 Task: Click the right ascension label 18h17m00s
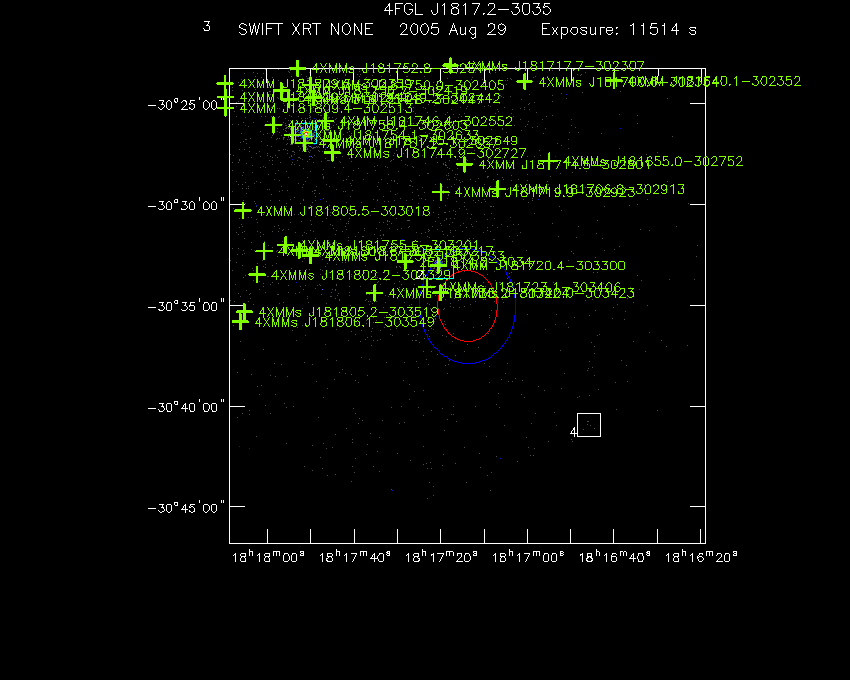(x=528, y=557)
